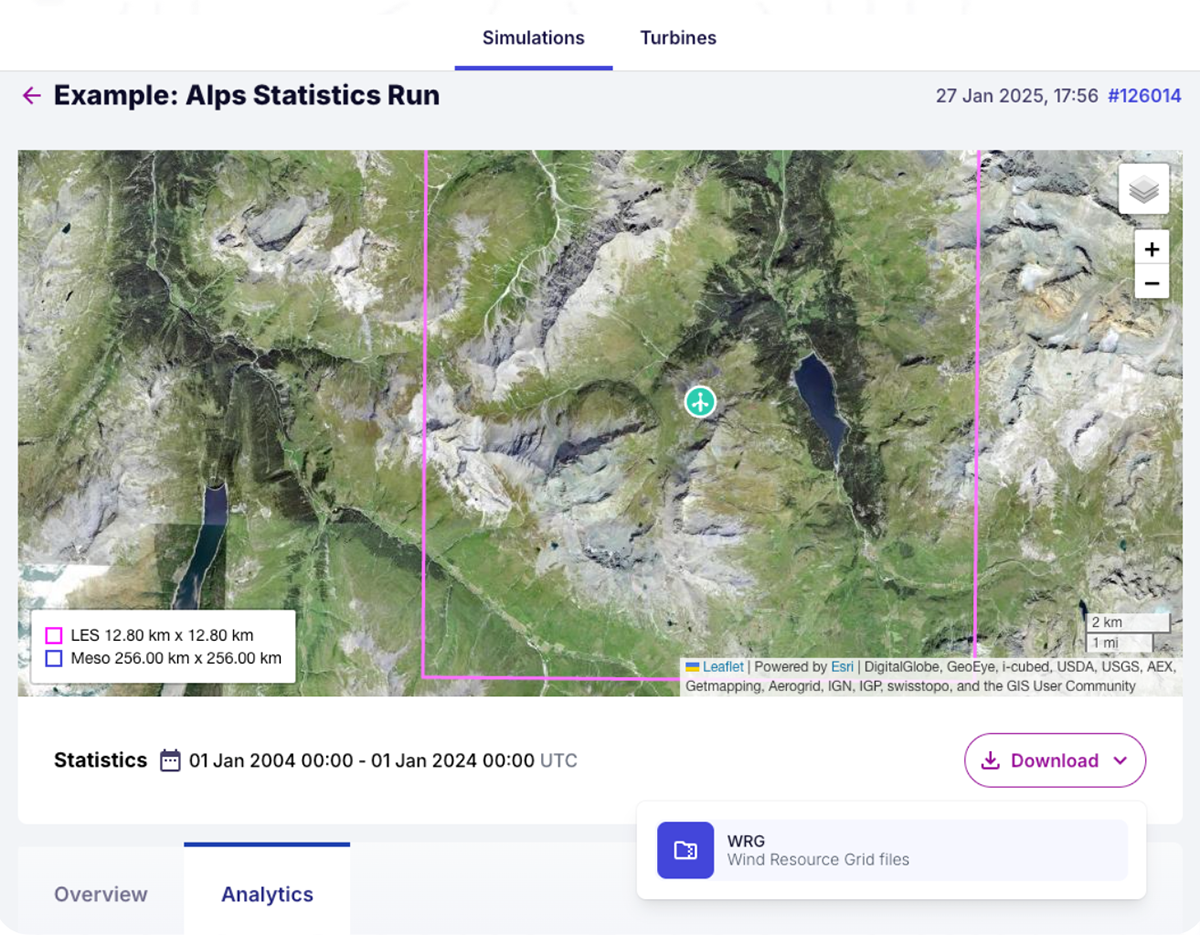Expand the Download dropdown chevron
Viewport: 1200px width, 935px height.
pos(1120,761)
